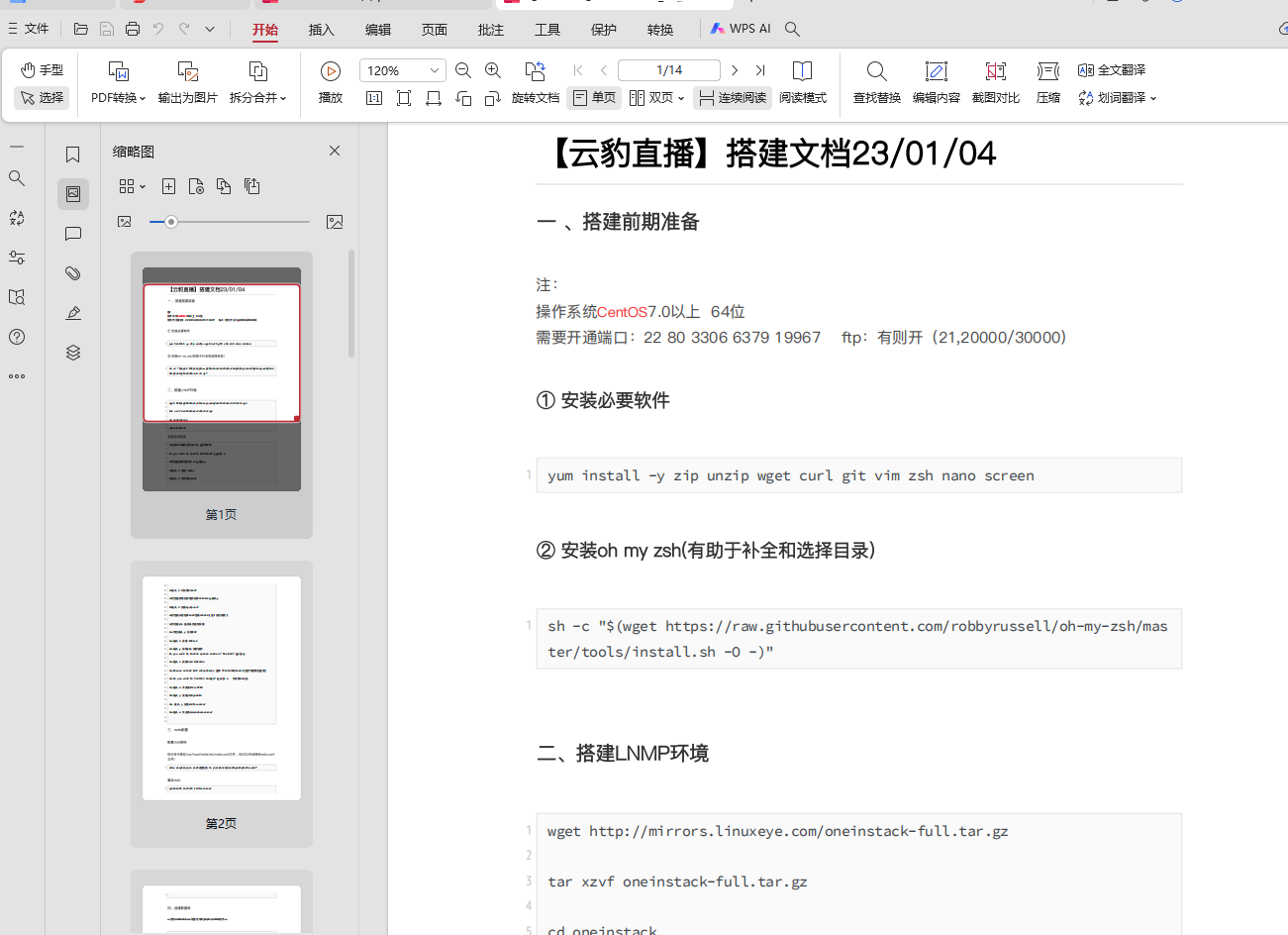The width and height of the screenshot is (1288, 935).
Task: Set actual size 1:1 view
Action: [x=374, y=98]
